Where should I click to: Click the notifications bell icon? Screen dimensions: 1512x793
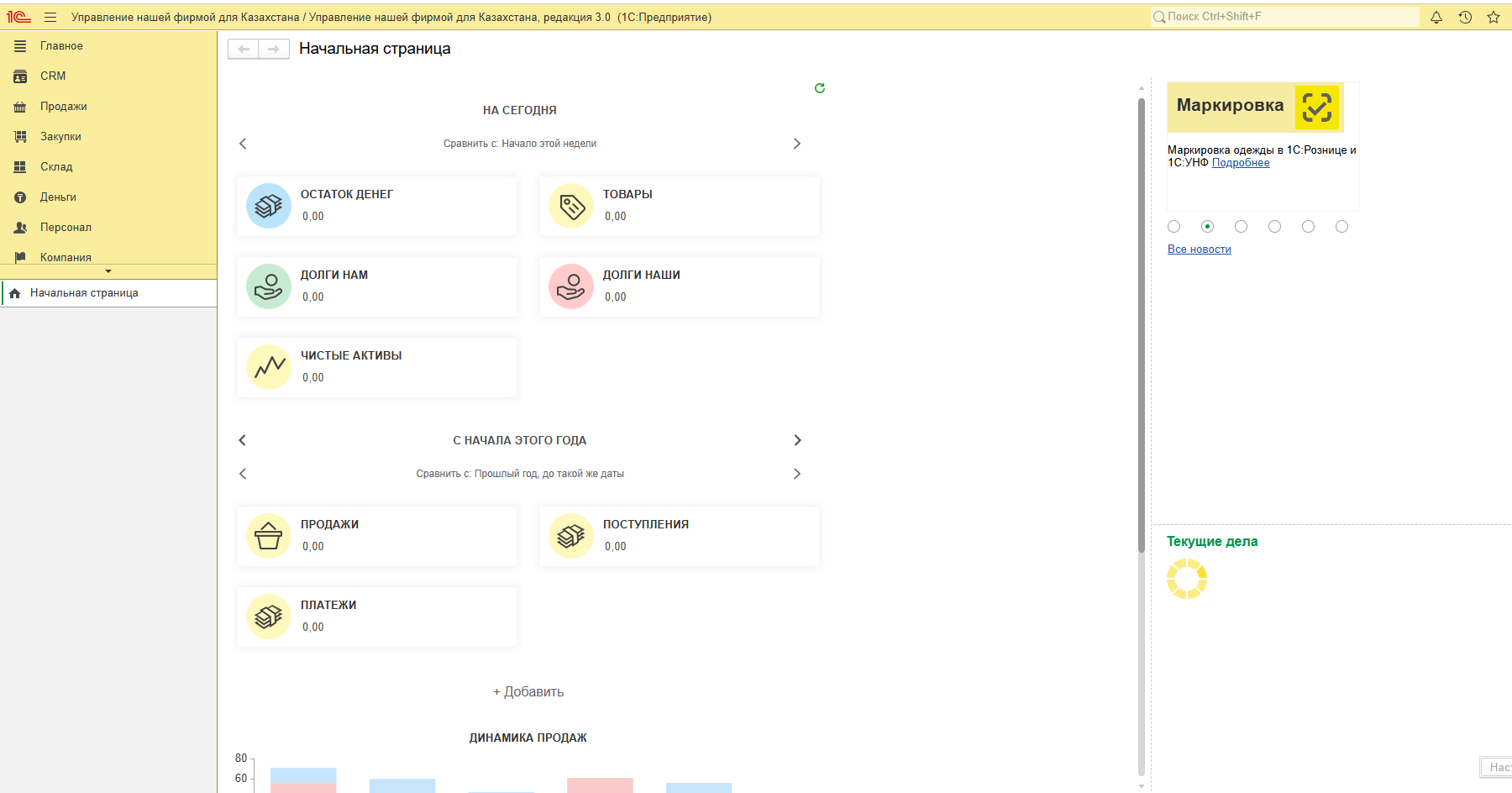click(x=1436, y=17)
